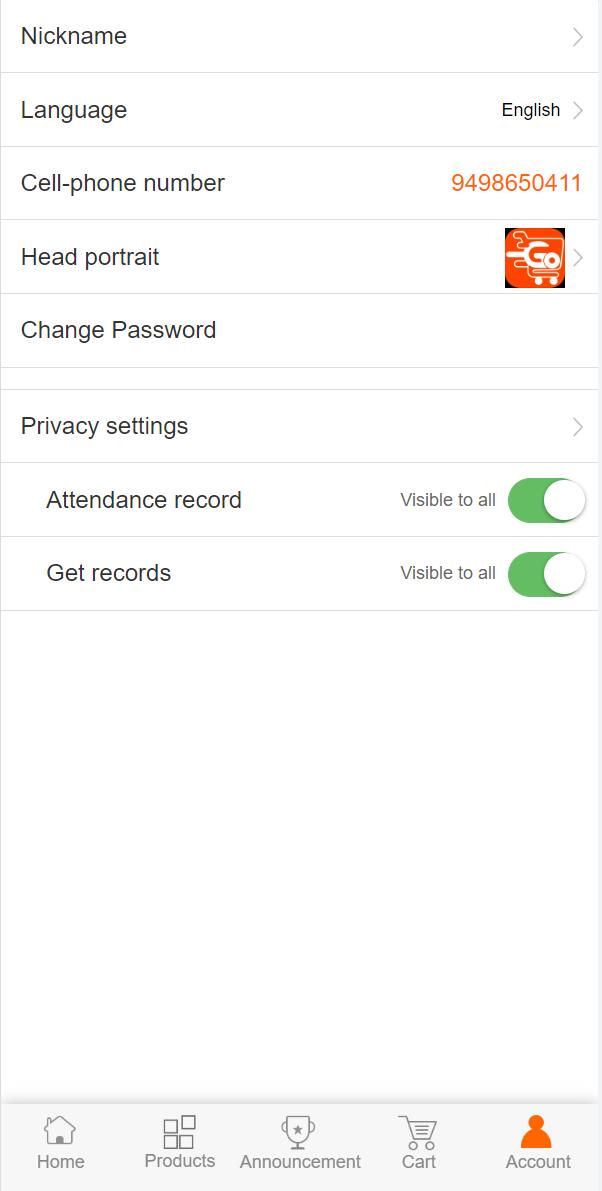602x1191 pixels.
Task: Open the Products grid icon
Action: (180, 1132)
